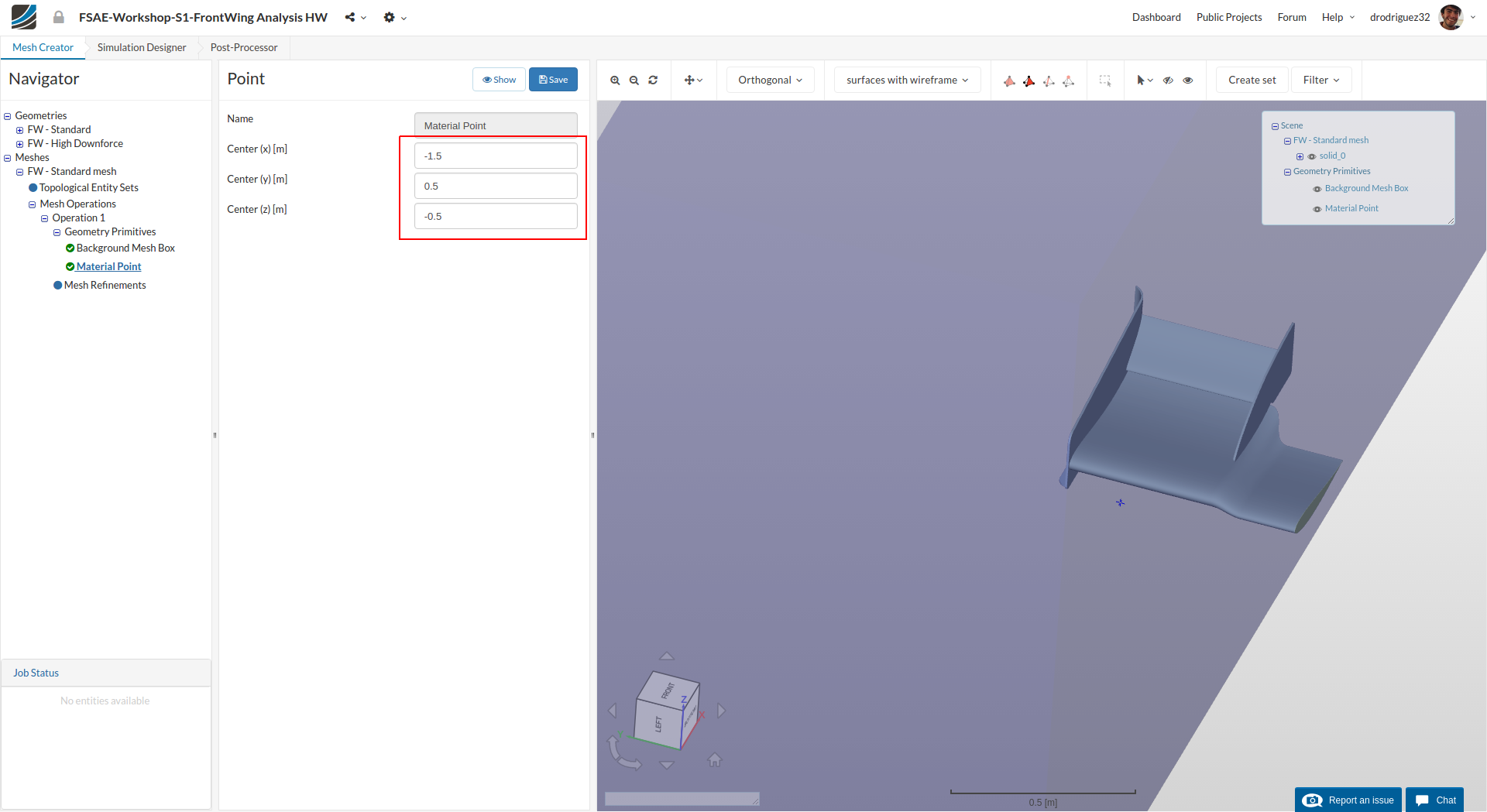The height and width of the screenshot is (812, 1487).
Task: Zoom in on the 3D viewer
Action: [x=615, y=80]
